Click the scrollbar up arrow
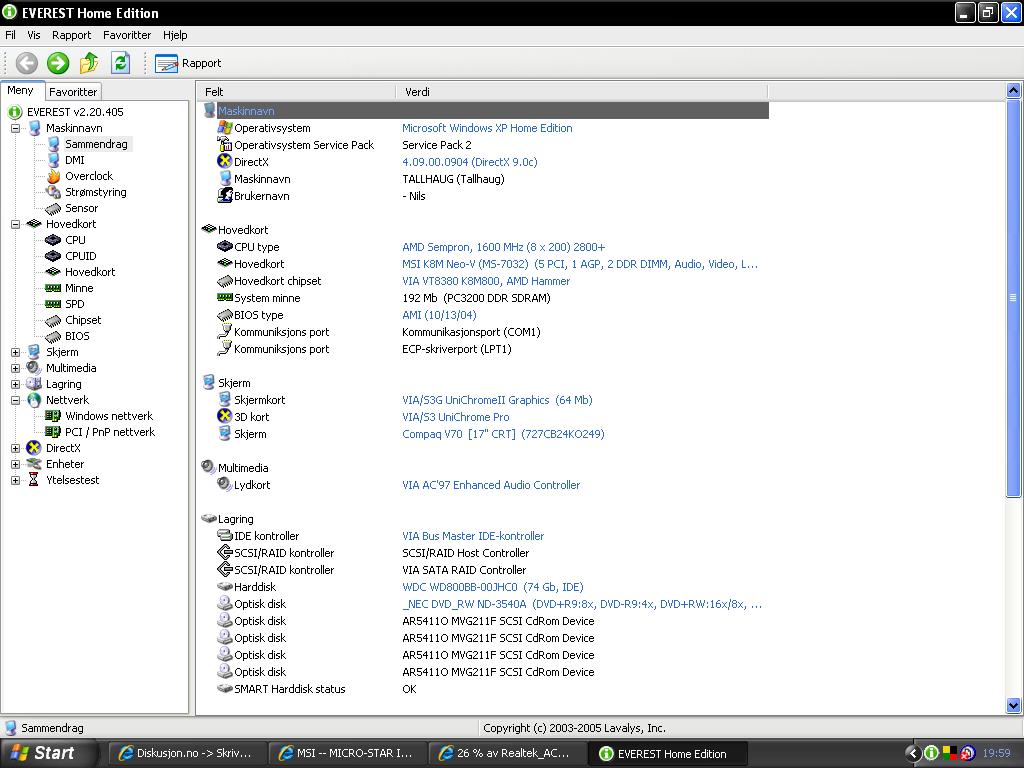The height and width of the screenshot is (768, 1024). 1014,91
